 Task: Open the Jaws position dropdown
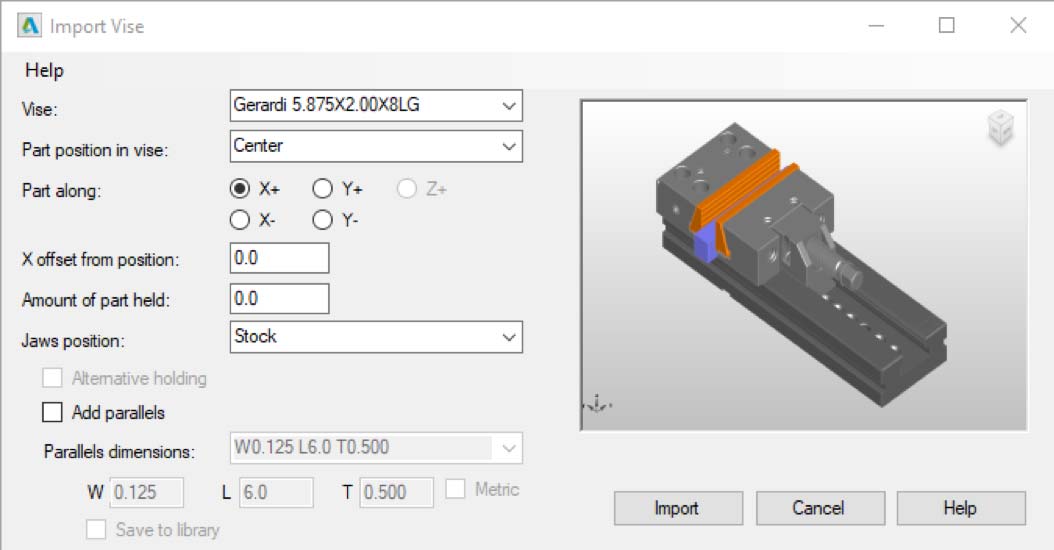375,337
